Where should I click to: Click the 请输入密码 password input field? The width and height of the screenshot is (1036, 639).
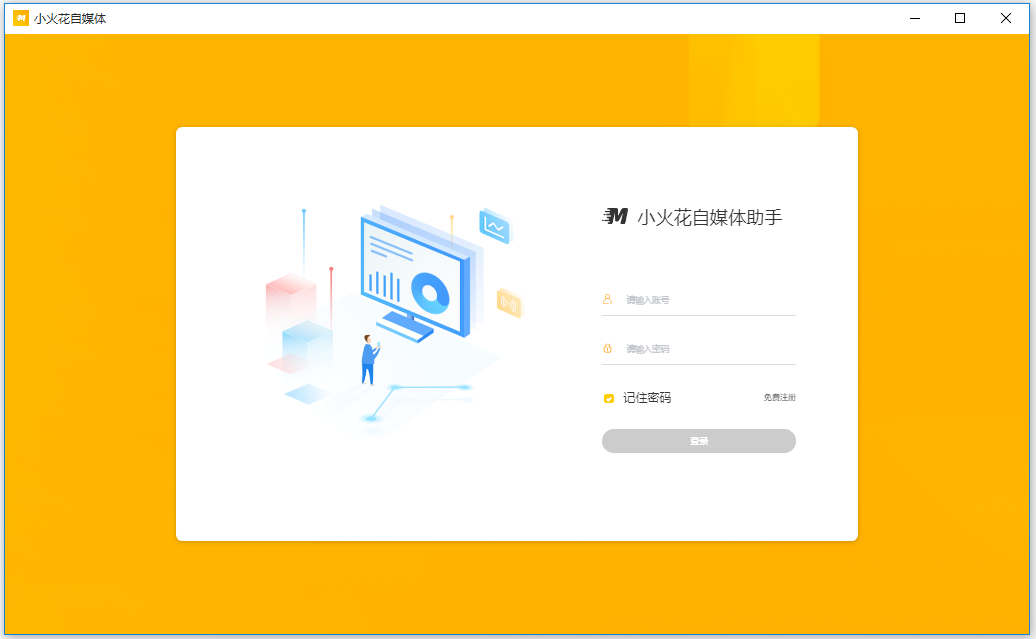[x=700, y=348]
